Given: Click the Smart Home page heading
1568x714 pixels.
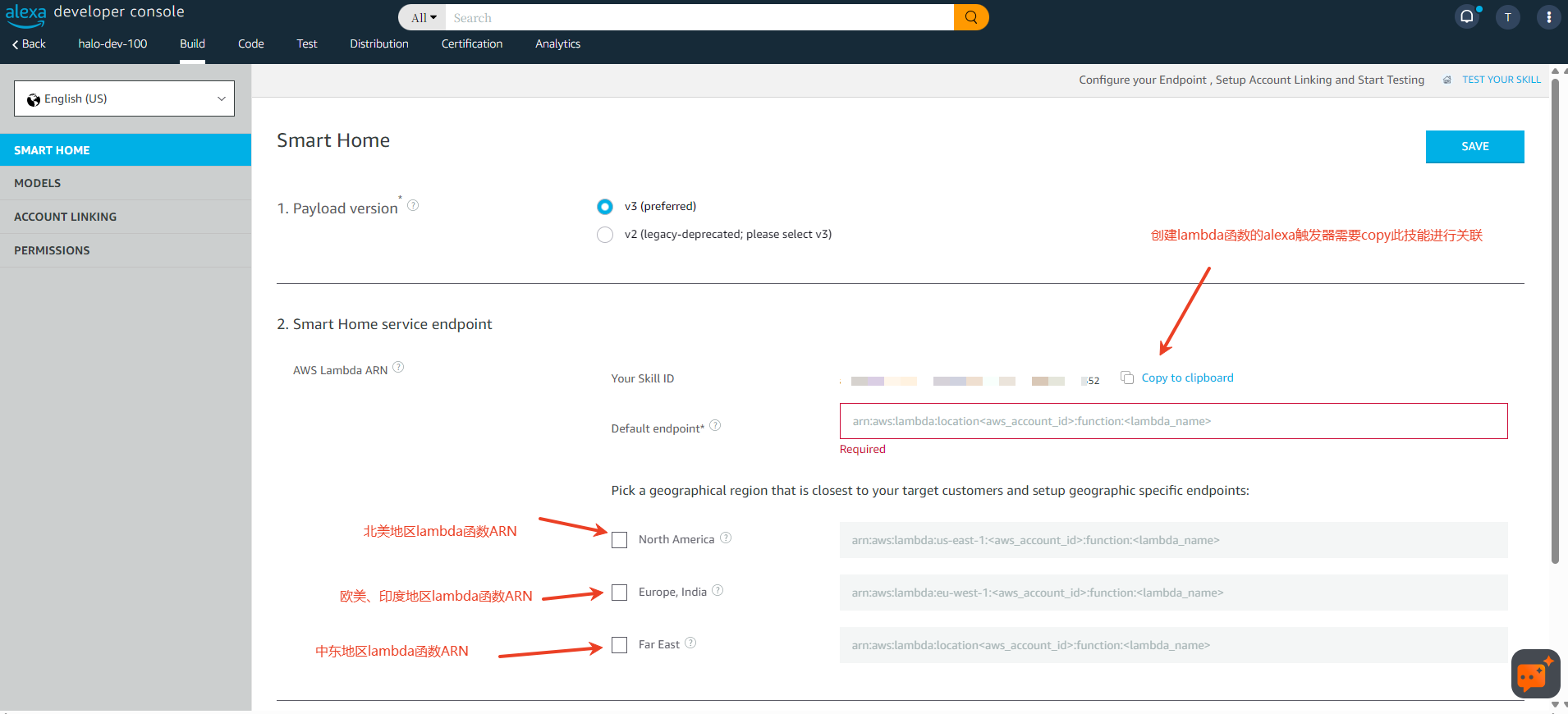Looking at the screenshot, I should [x=333, y=140].
